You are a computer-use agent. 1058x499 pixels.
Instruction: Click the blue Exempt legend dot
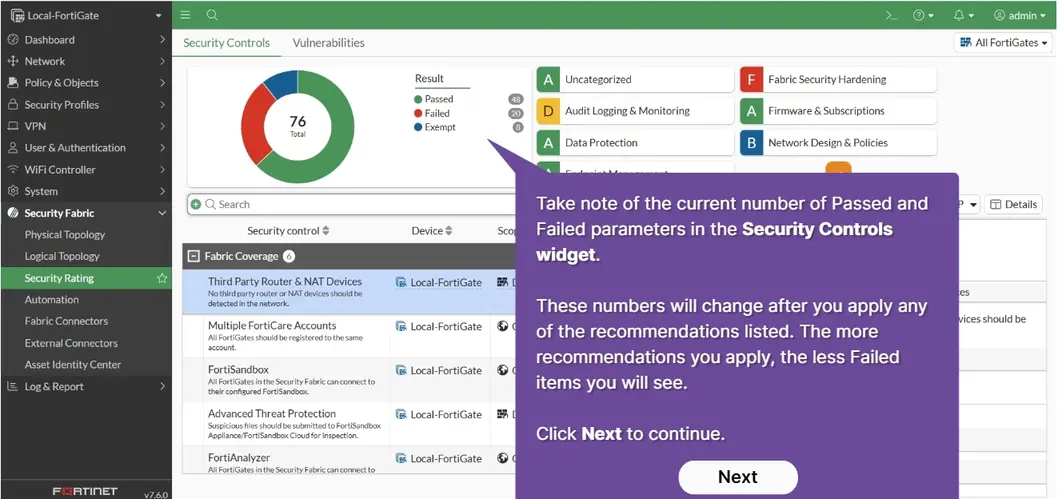[418, 127]
